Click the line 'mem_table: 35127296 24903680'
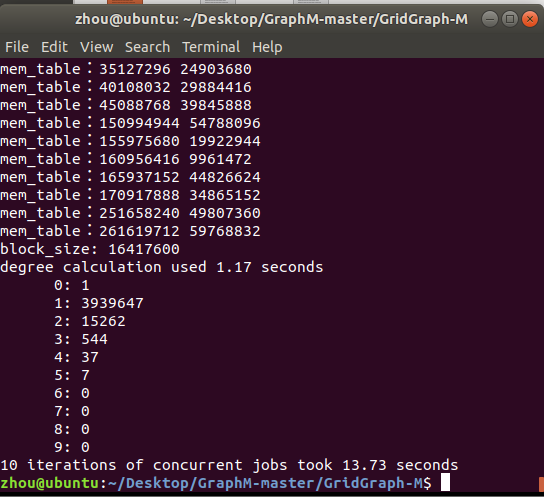Viewport: 544px width, 497px height. (126, 69)
